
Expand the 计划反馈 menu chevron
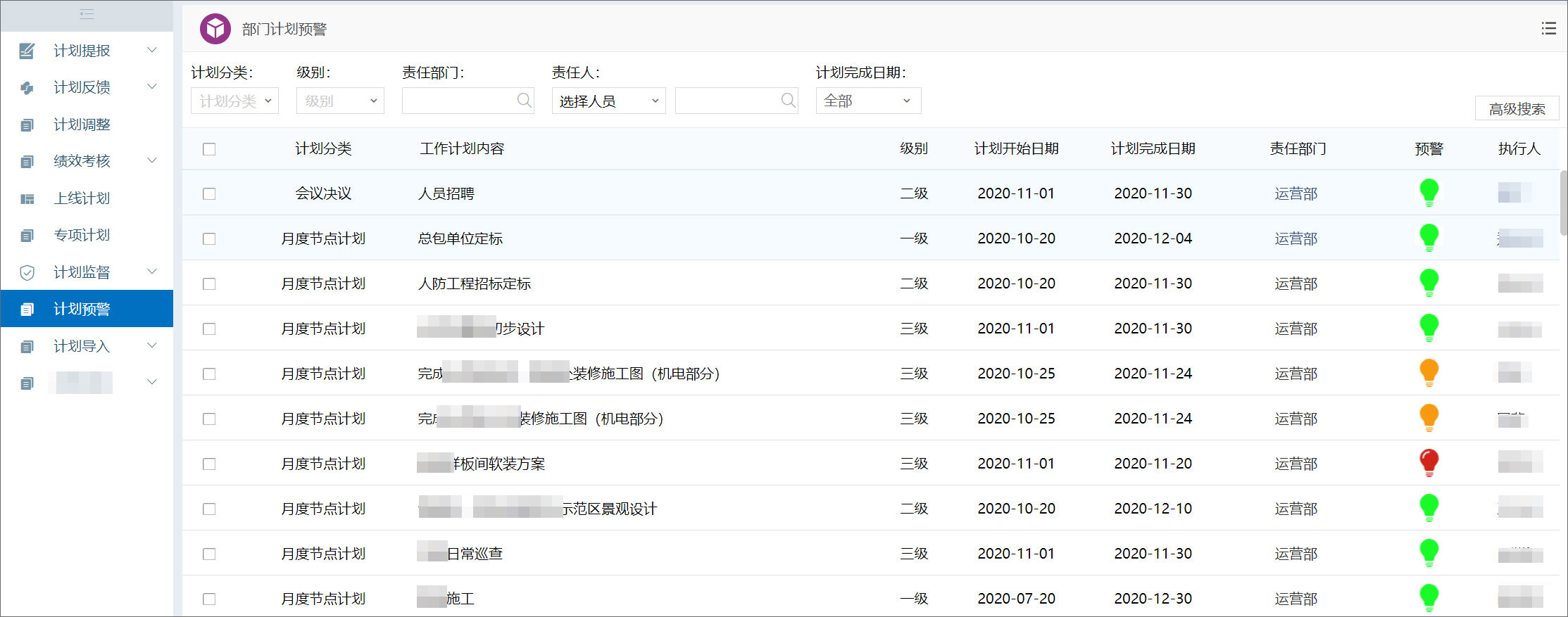(x=151, y=87)
